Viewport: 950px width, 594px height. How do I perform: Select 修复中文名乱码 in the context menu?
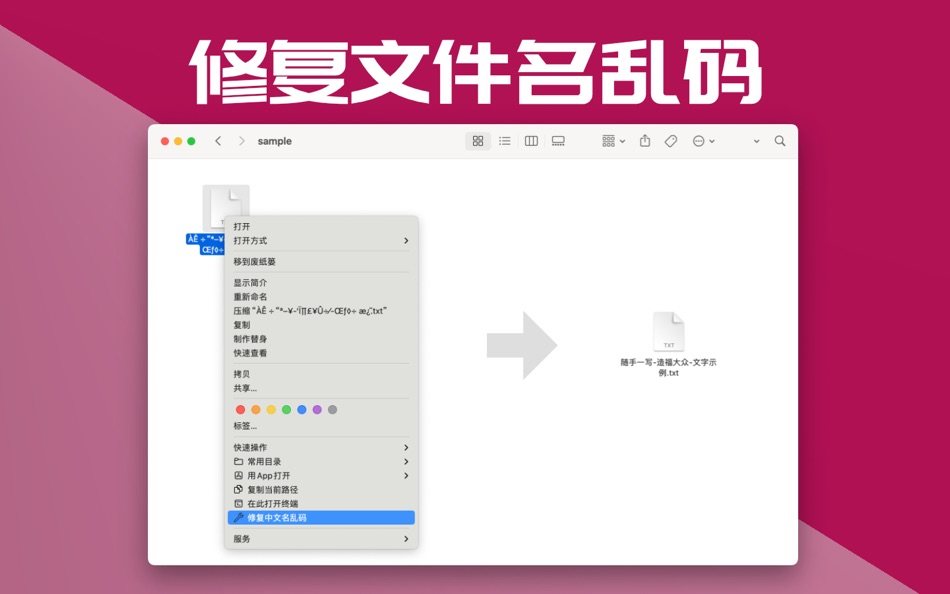pyautogui.click(x=321, y=518)
